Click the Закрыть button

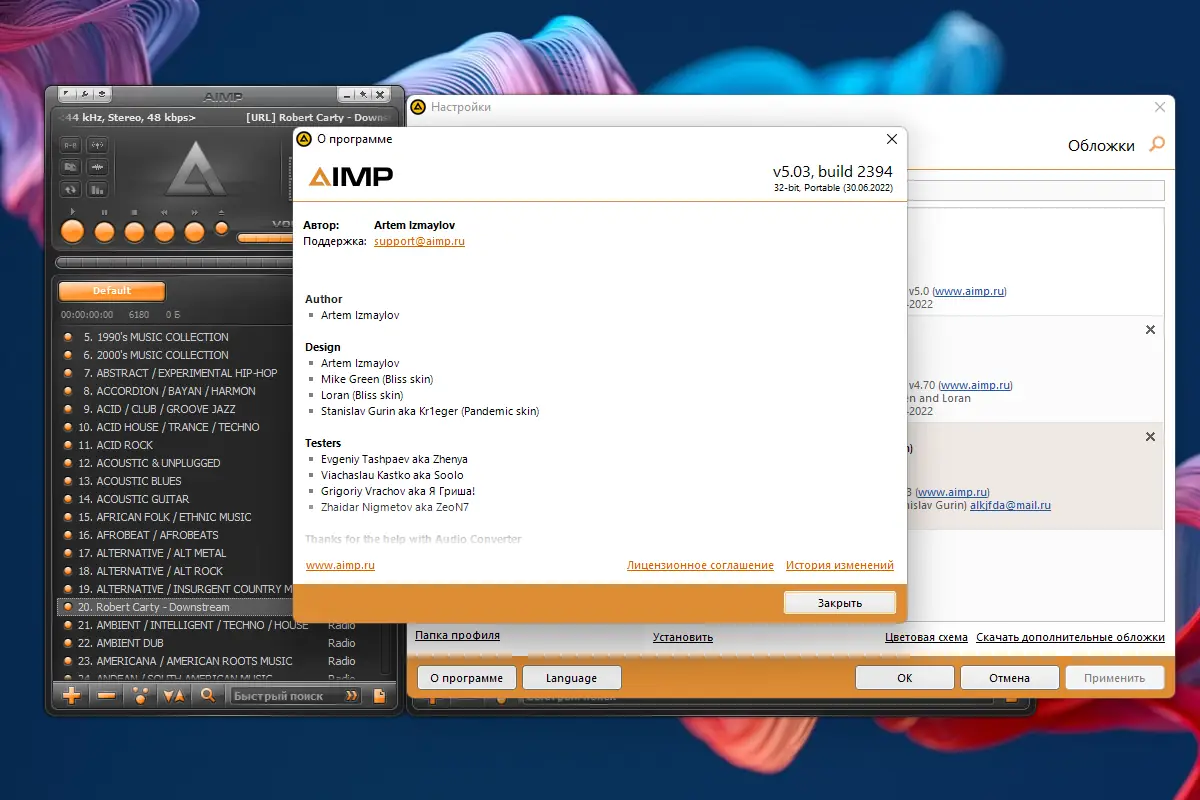click(x=839, y=603)
